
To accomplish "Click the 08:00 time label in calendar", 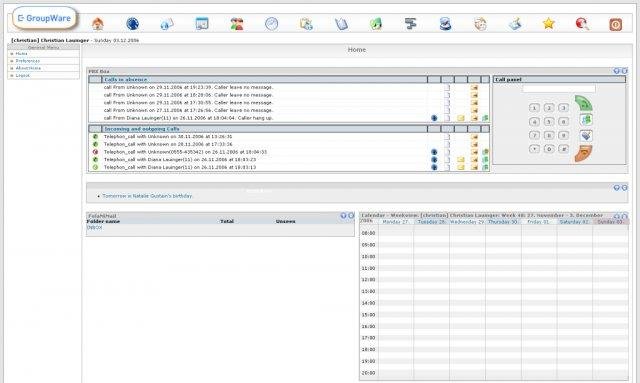I will [368, 234].
